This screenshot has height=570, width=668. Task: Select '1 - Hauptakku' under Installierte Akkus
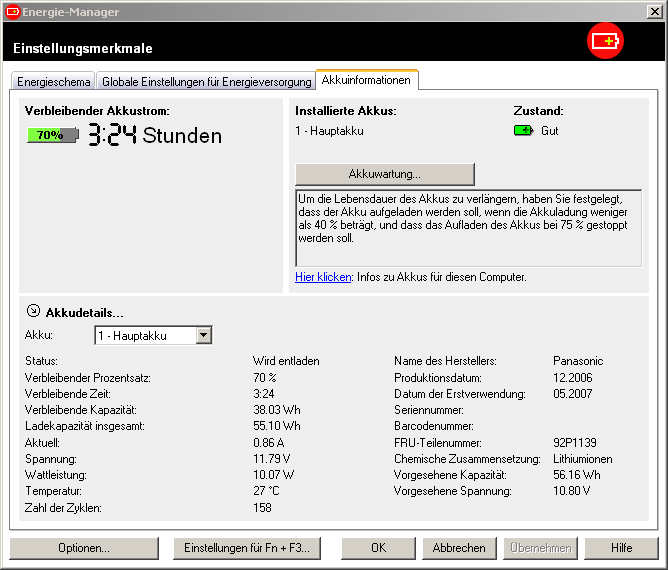[329, 131]
